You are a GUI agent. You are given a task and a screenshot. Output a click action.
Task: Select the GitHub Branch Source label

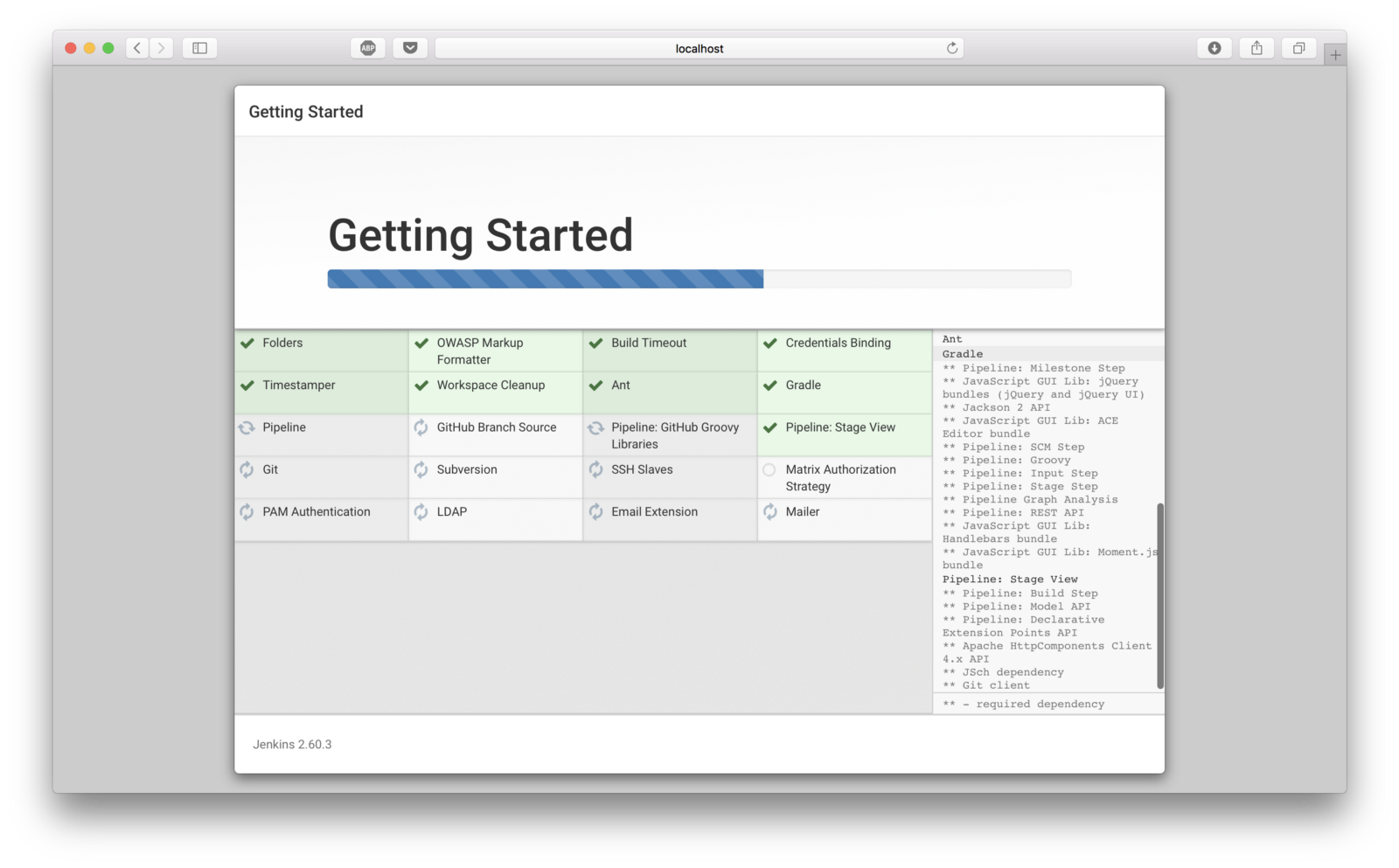[x=497, y=427]
